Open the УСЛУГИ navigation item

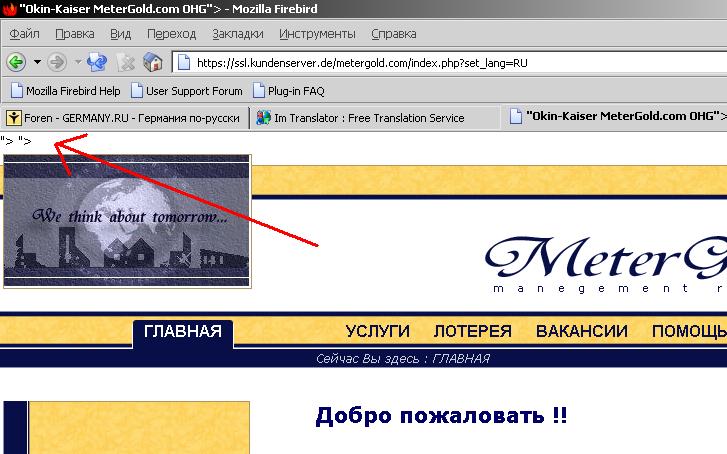[378, 331]
